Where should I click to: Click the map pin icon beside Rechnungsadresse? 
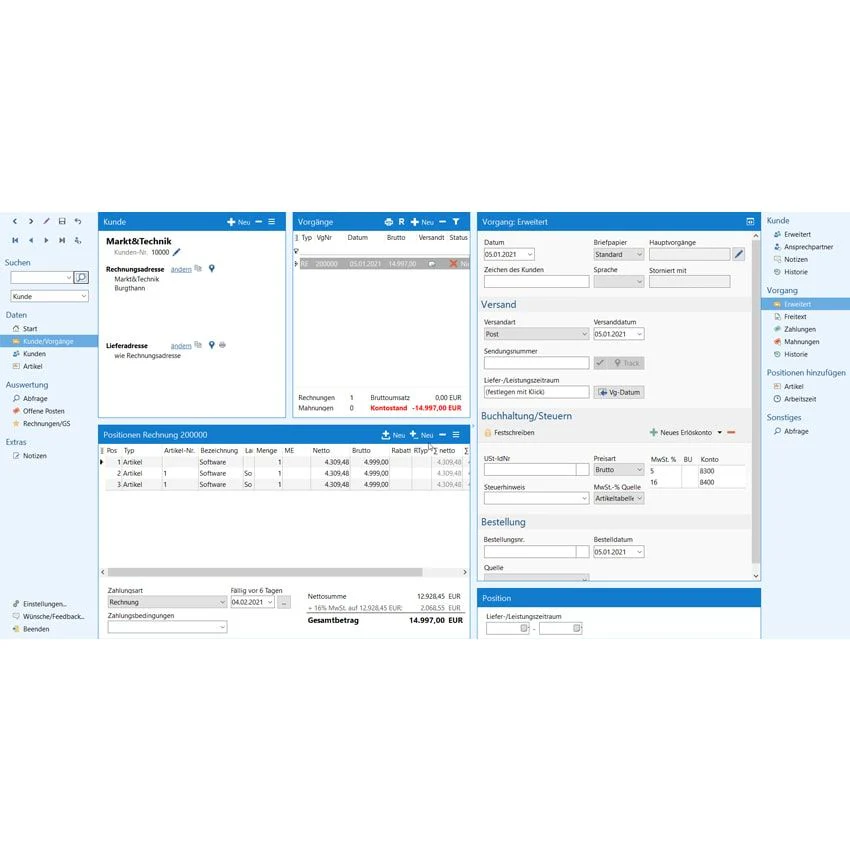pos(212,268)
